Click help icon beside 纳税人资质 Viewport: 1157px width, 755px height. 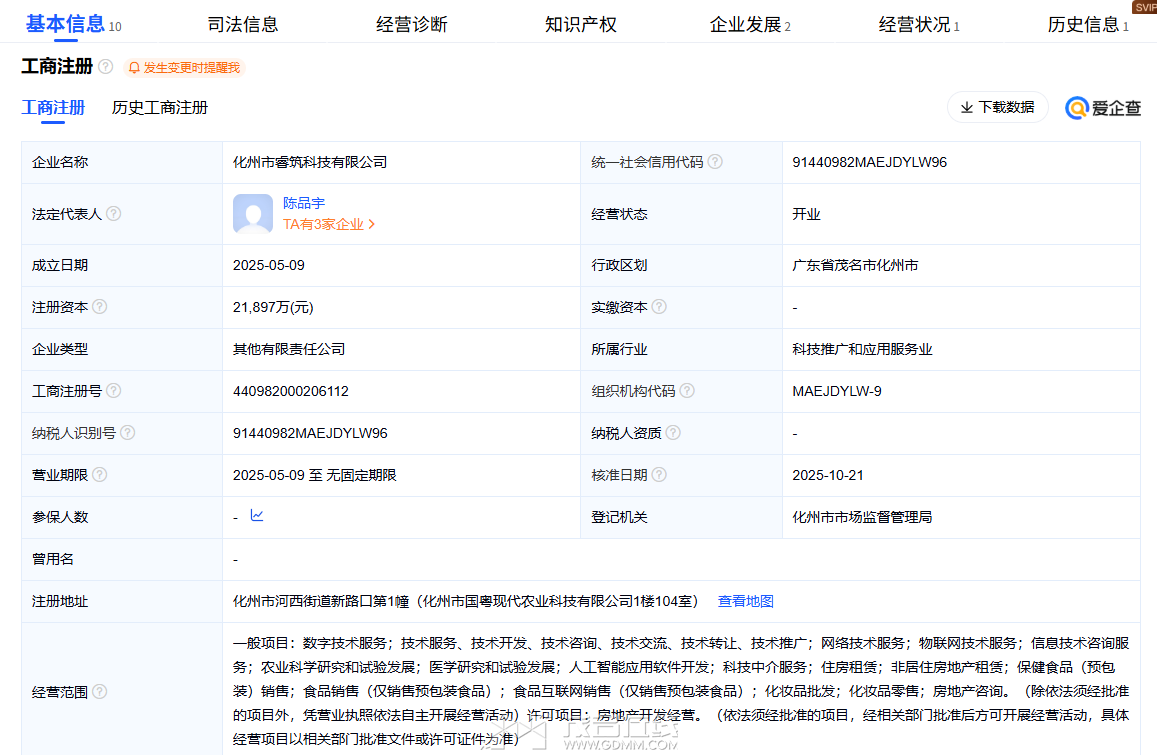(x=673, y=433)
